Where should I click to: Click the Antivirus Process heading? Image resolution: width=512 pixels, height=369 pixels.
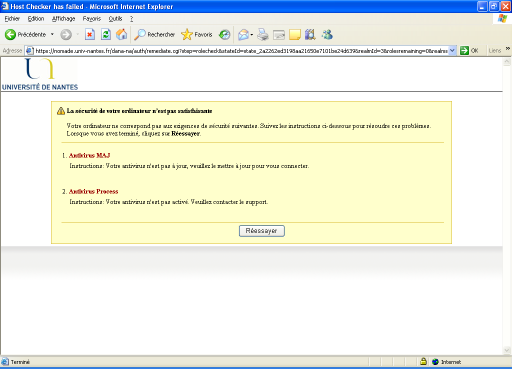[93, 191]
